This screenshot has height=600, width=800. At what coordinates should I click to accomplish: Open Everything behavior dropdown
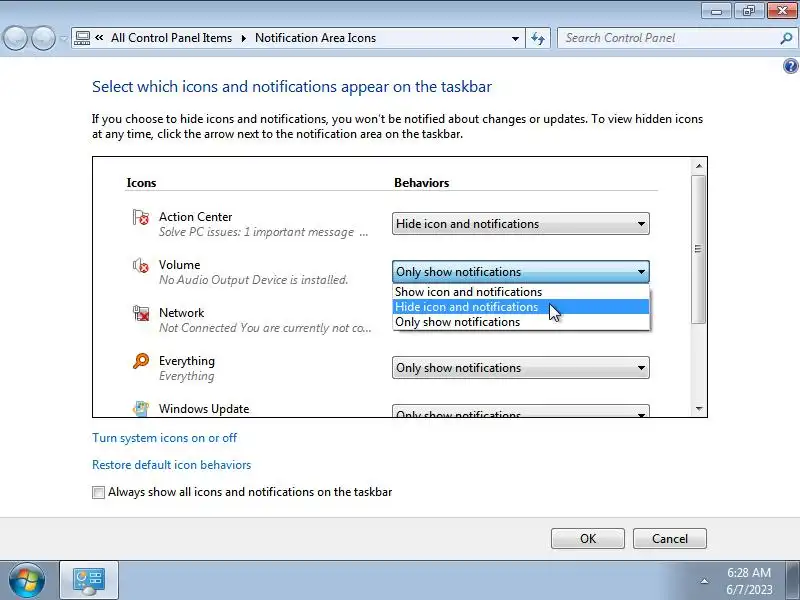click(520, 367)
